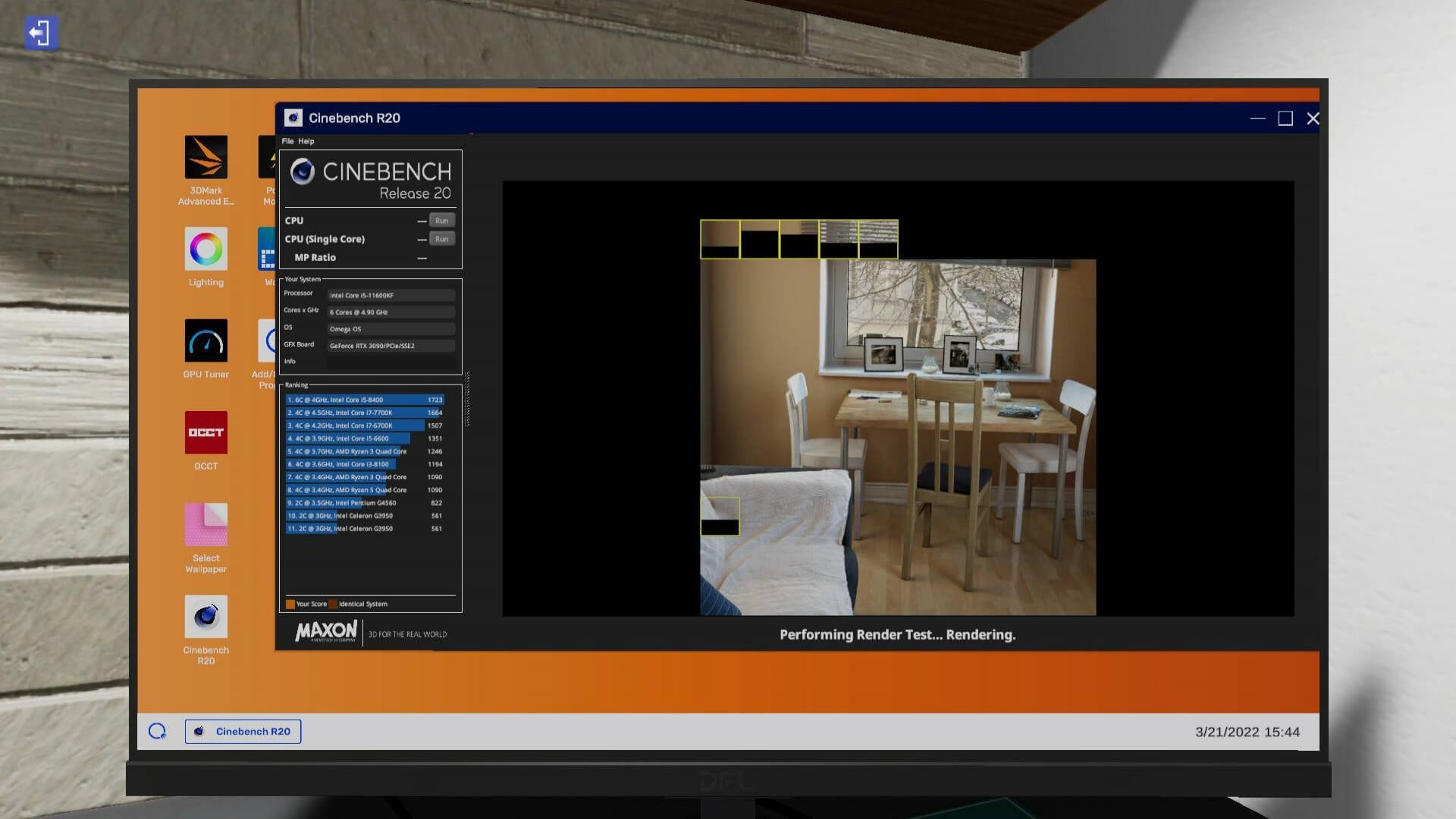This screenshot has width=1456, height=819.
Task: Expand the MP Ratio dropdown
Action: (x=421, y=258)
